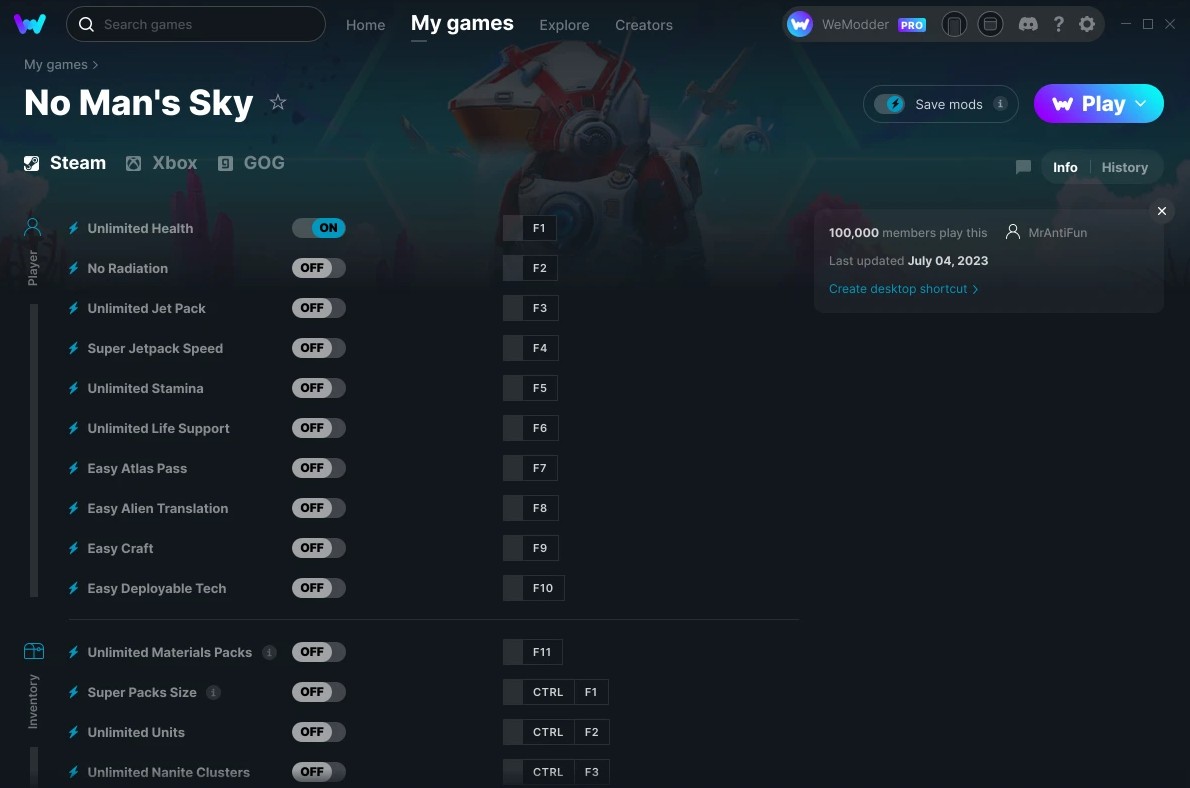The width and height of the screenshot is (1190, 788).
Task: Toggle the Save mods switch
Action: (889, 104)
